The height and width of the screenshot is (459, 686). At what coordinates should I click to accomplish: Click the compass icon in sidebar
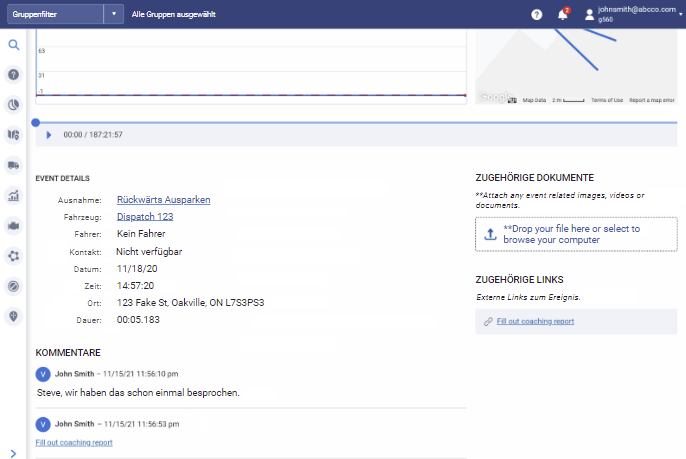point(14,285)
